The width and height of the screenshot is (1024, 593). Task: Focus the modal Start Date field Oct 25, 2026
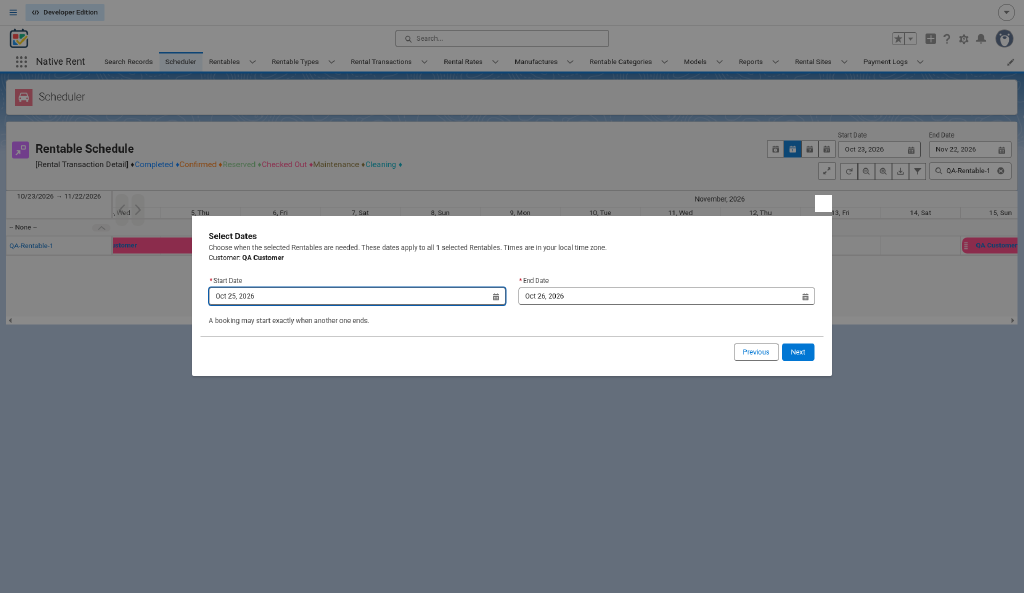click(x=357, y=296)
